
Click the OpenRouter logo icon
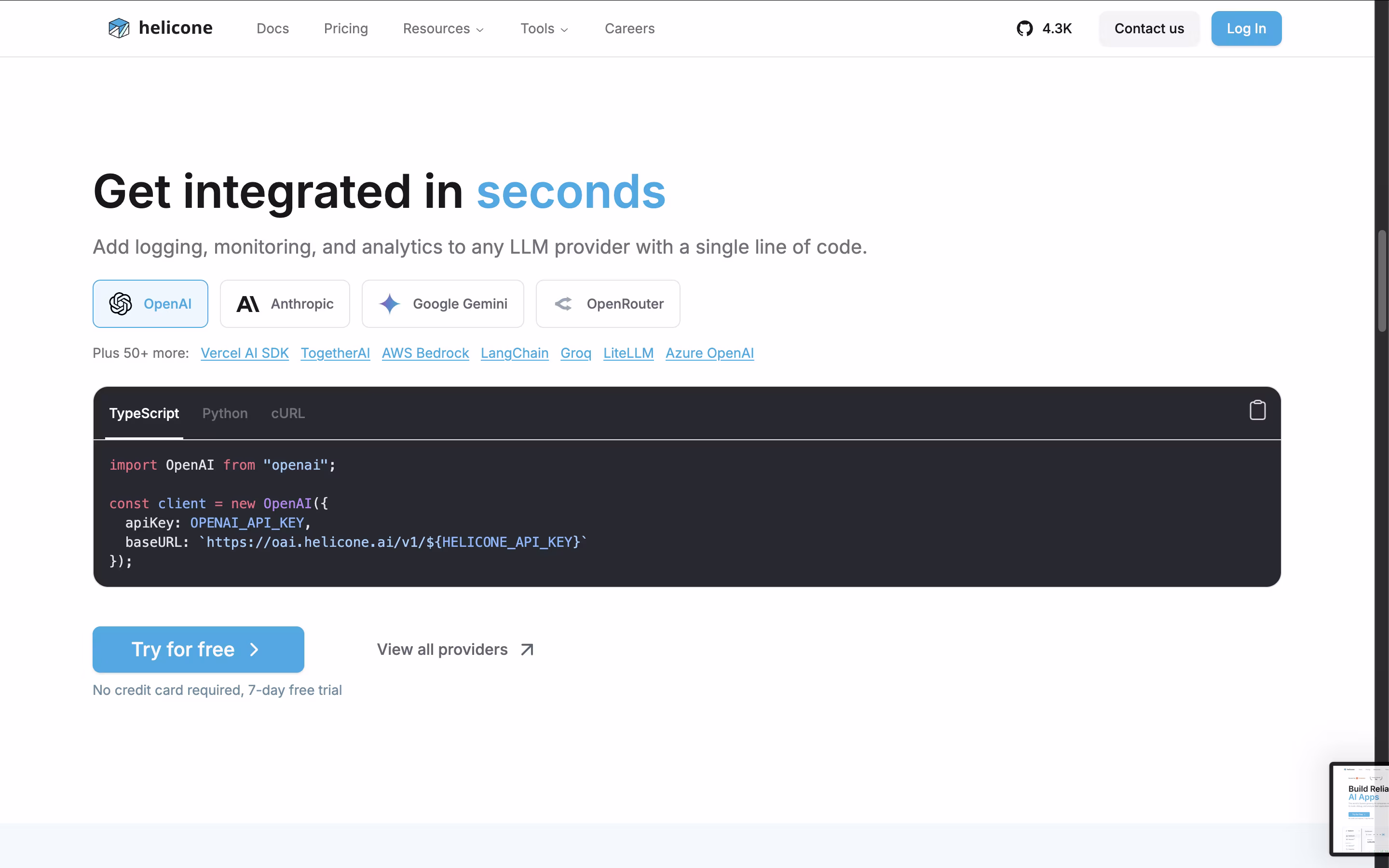(x=563, y=304)
